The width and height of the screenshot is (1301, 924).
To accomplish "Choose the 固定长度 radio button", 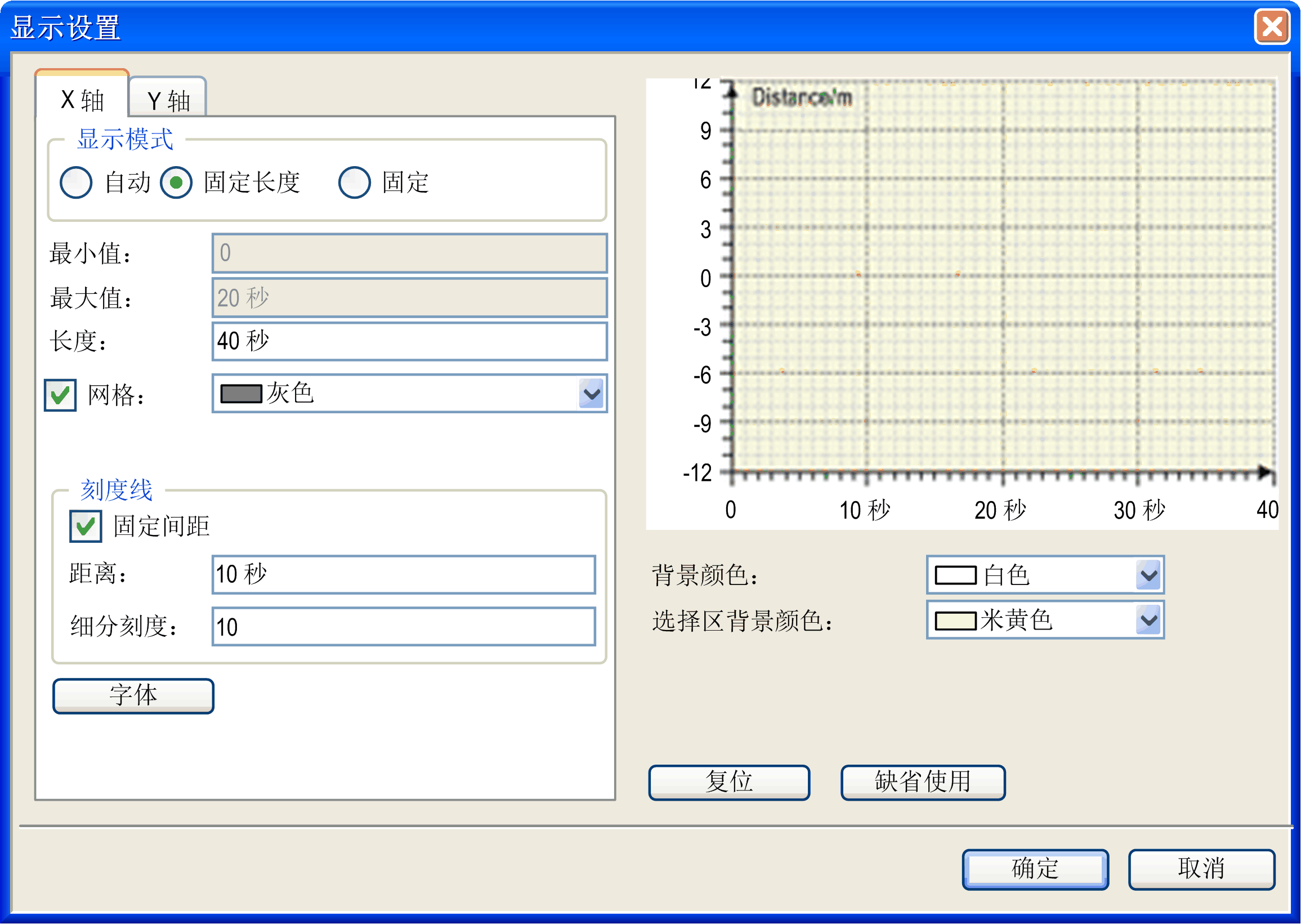I will point(176,182).
